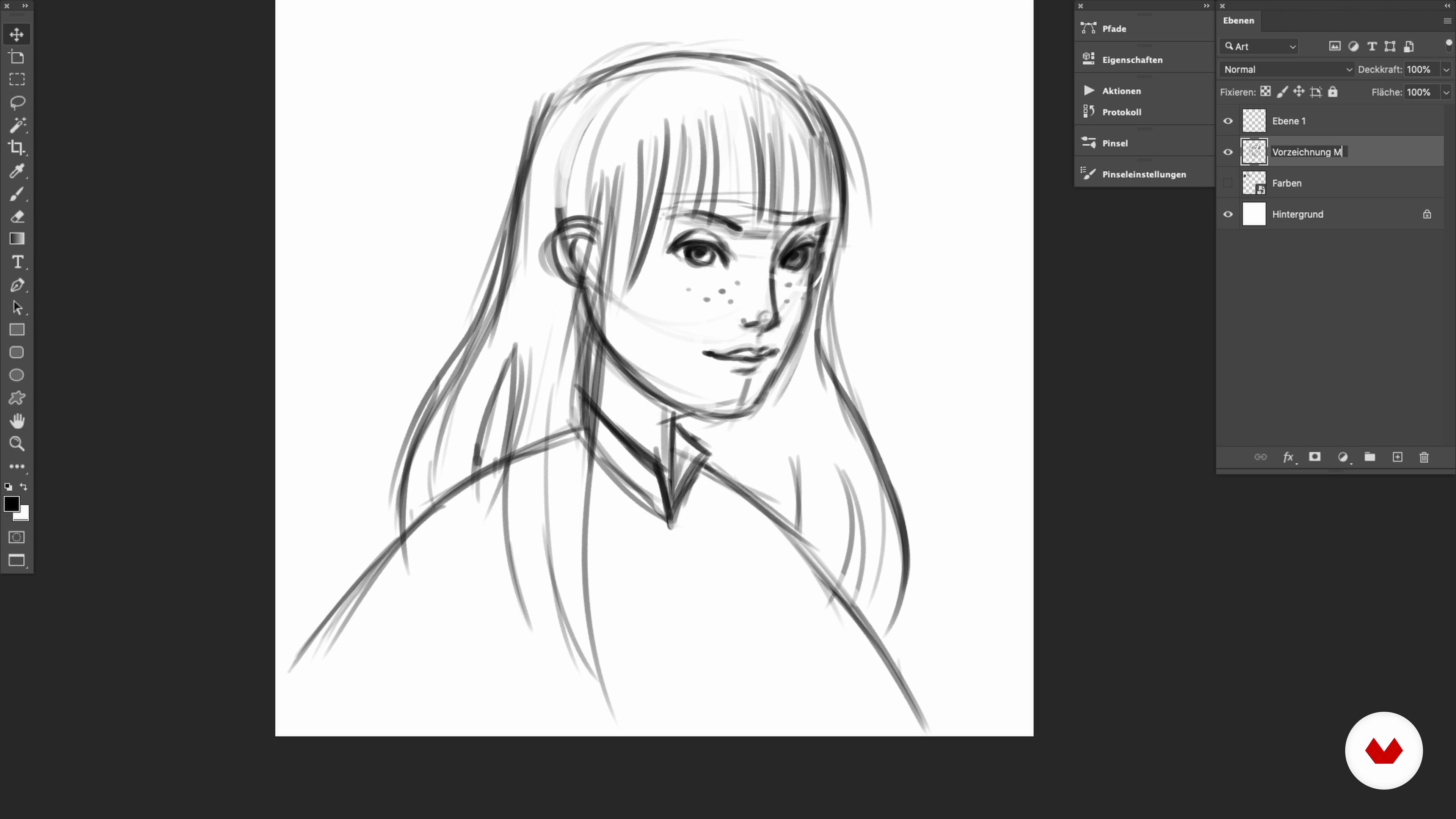This screenshot has height=819, width=1456.
Task: Reset default foreground and background colors
Action: point(8,486)
